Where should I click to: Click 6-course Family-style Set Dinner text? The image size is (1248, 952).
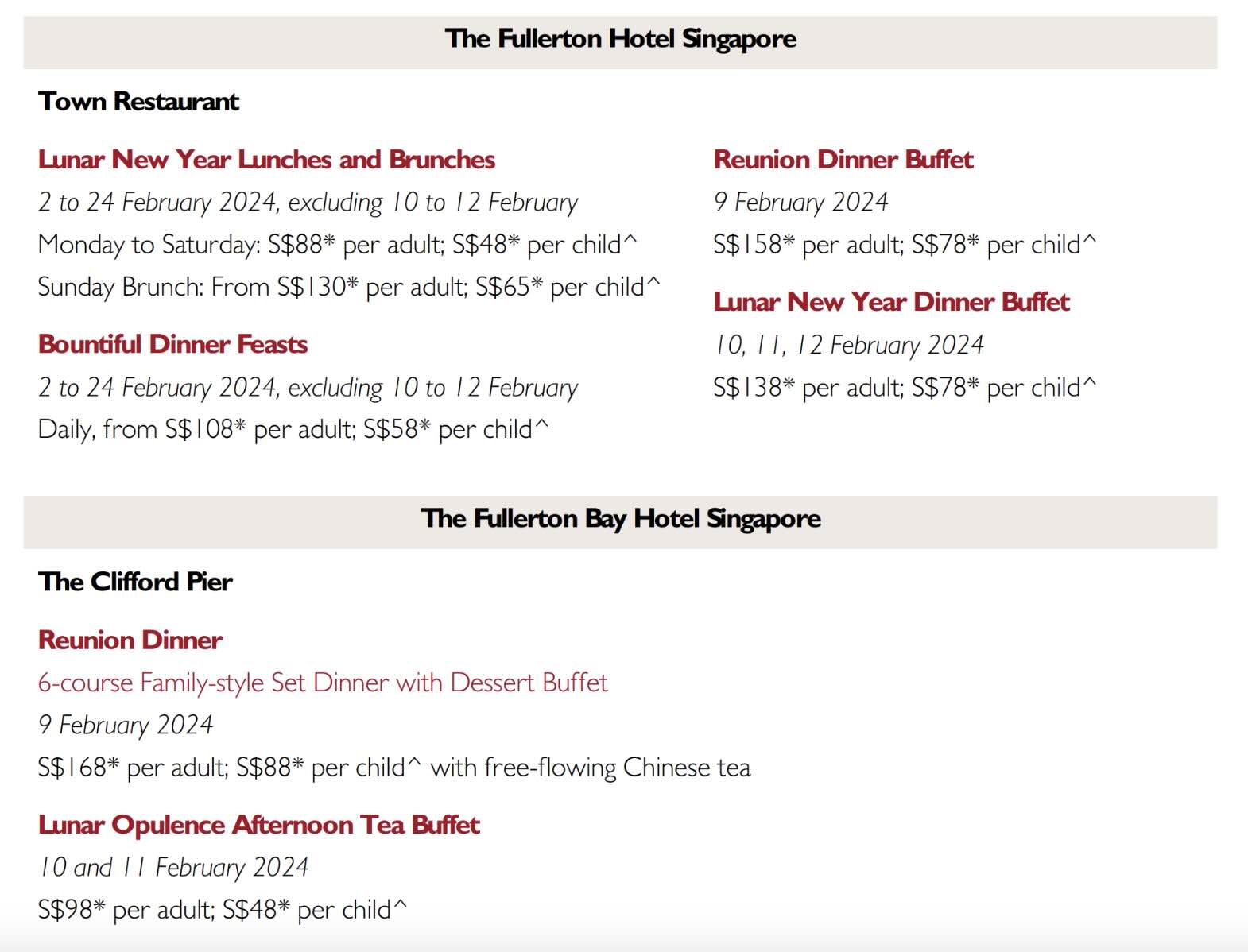click(x=323, y=683)
